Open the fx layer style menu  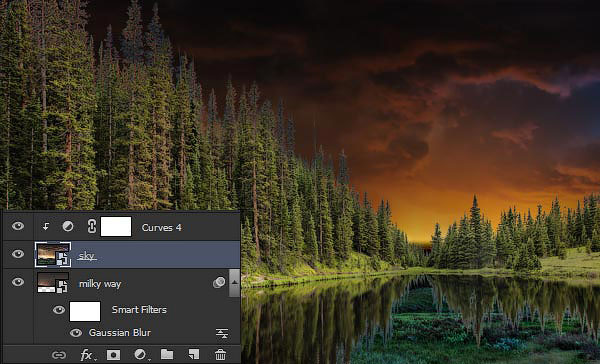click(87, 355)
